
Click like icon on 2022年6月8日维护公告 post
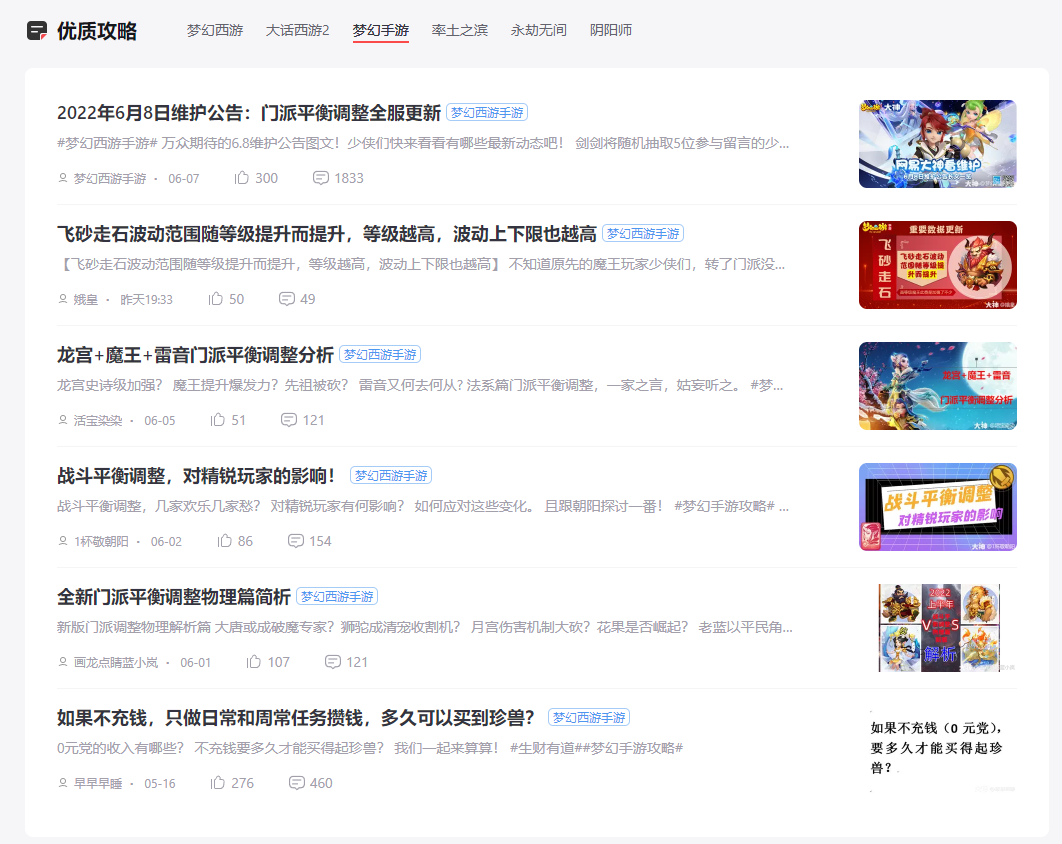point(241,178)
